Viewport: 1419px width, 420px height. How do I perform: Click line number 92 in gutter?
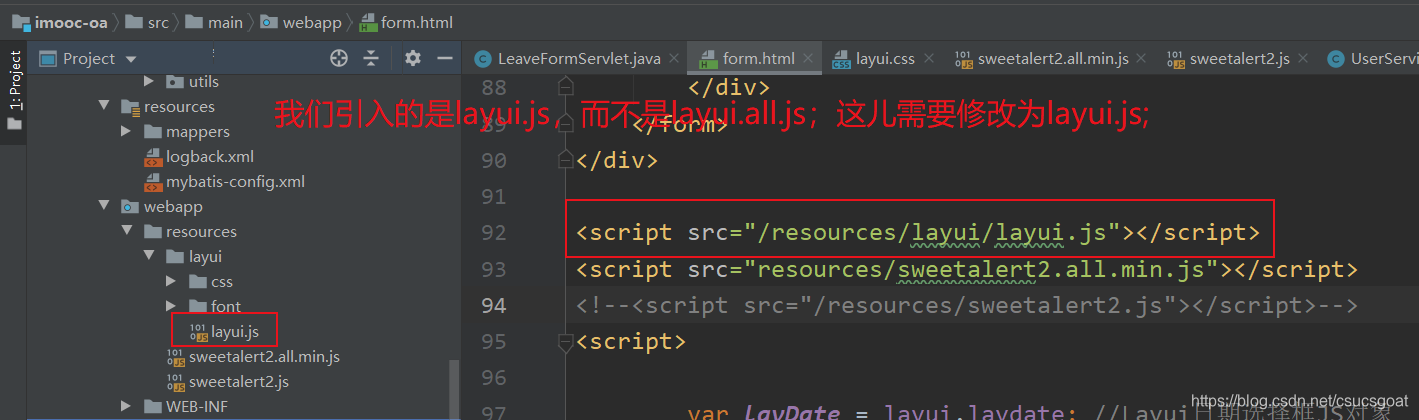click(x=494, y=233)
